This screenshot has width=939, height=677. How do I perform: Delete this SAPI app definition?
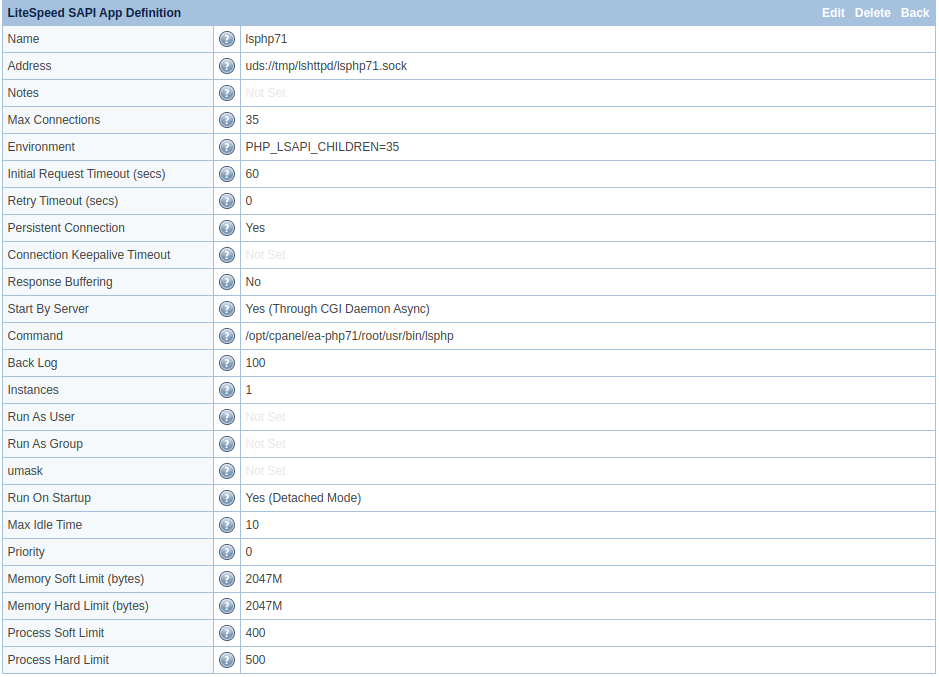[x=872, y=12]
